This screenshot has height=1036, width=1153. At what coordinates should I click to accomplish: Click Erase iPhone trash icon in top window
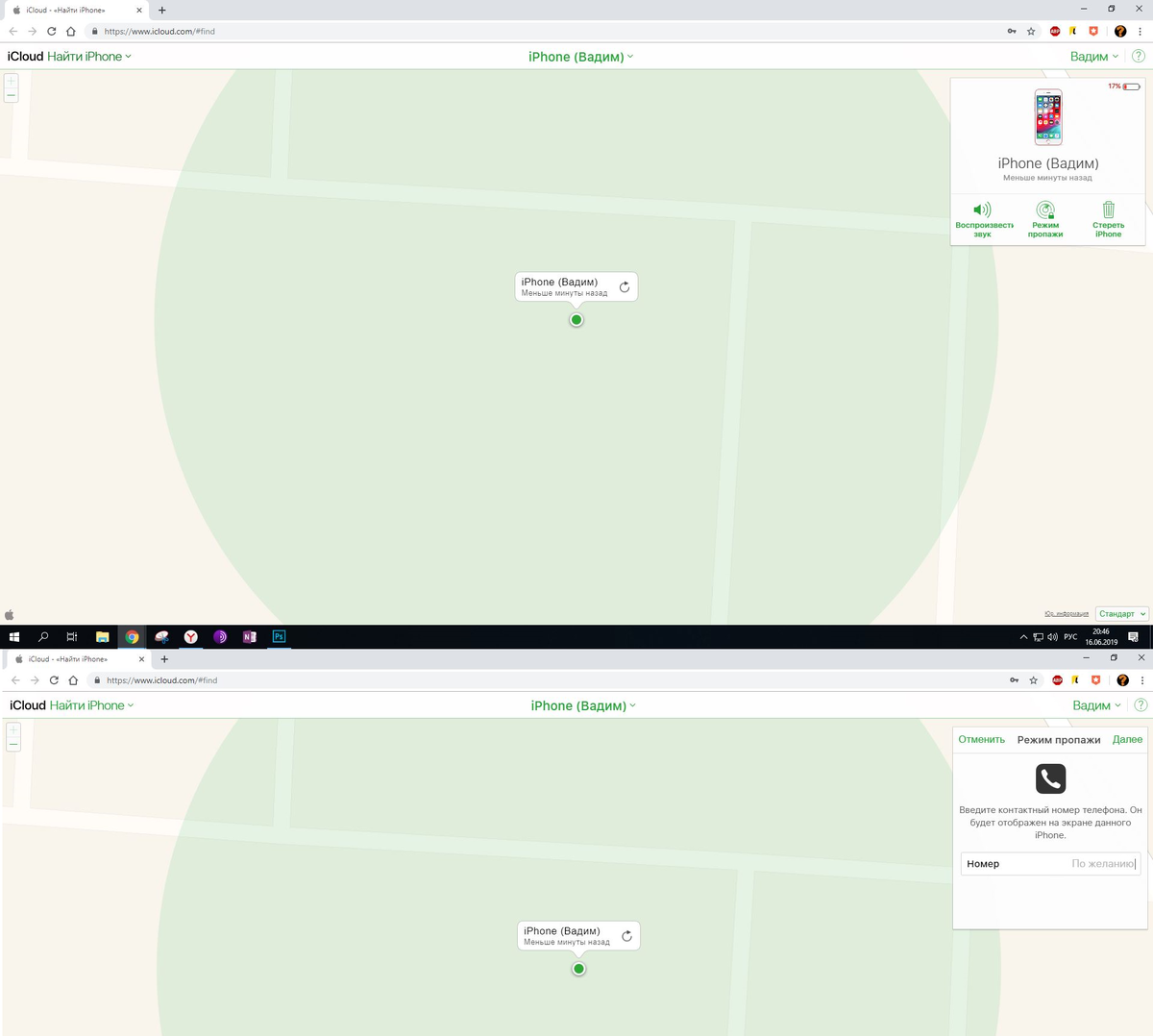[x=1108, y=210]
